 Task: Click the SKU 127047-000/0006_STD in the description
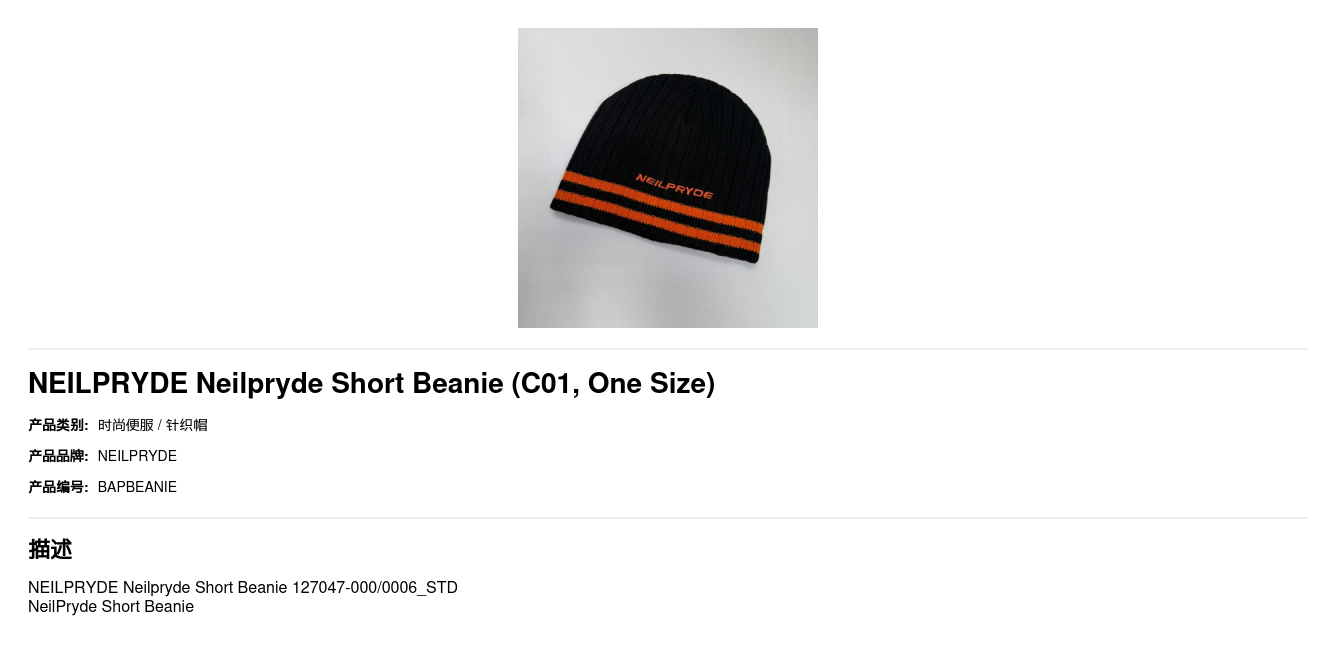[x=374, y=587]
